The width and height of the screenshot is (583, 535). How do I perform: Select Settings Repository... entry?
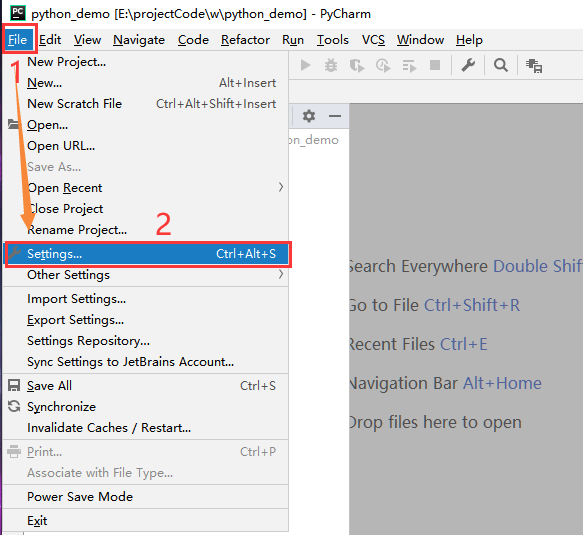(146, 341)
